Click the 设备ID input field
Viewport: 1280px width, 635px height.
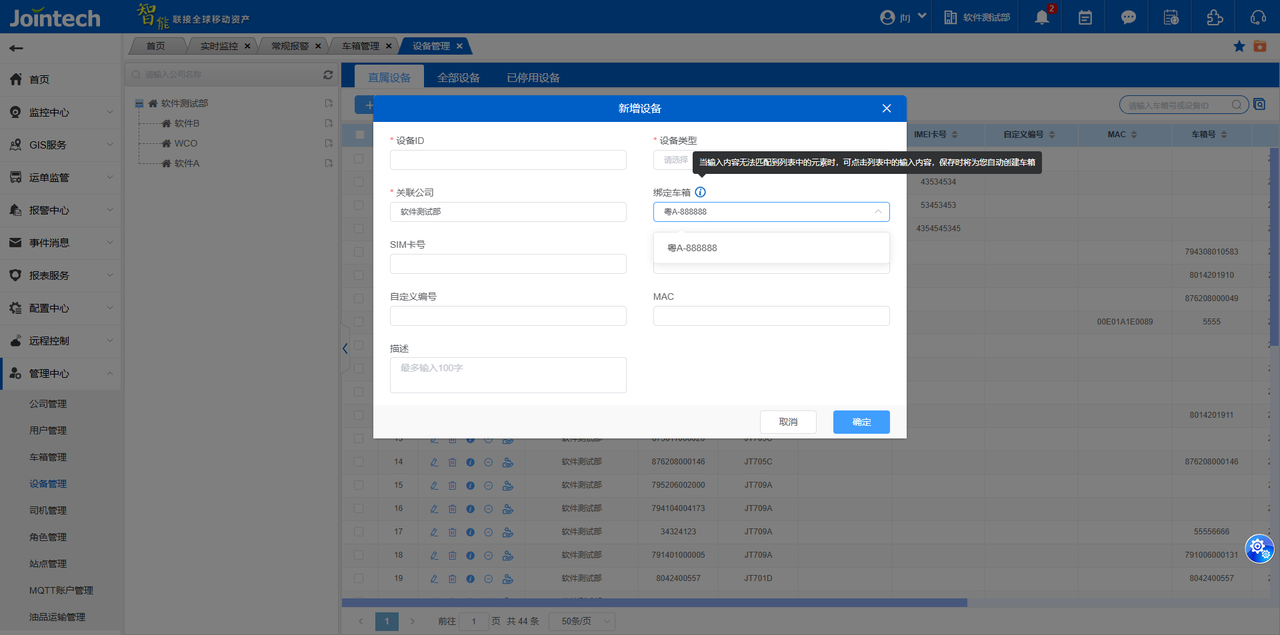click(508, 160)
